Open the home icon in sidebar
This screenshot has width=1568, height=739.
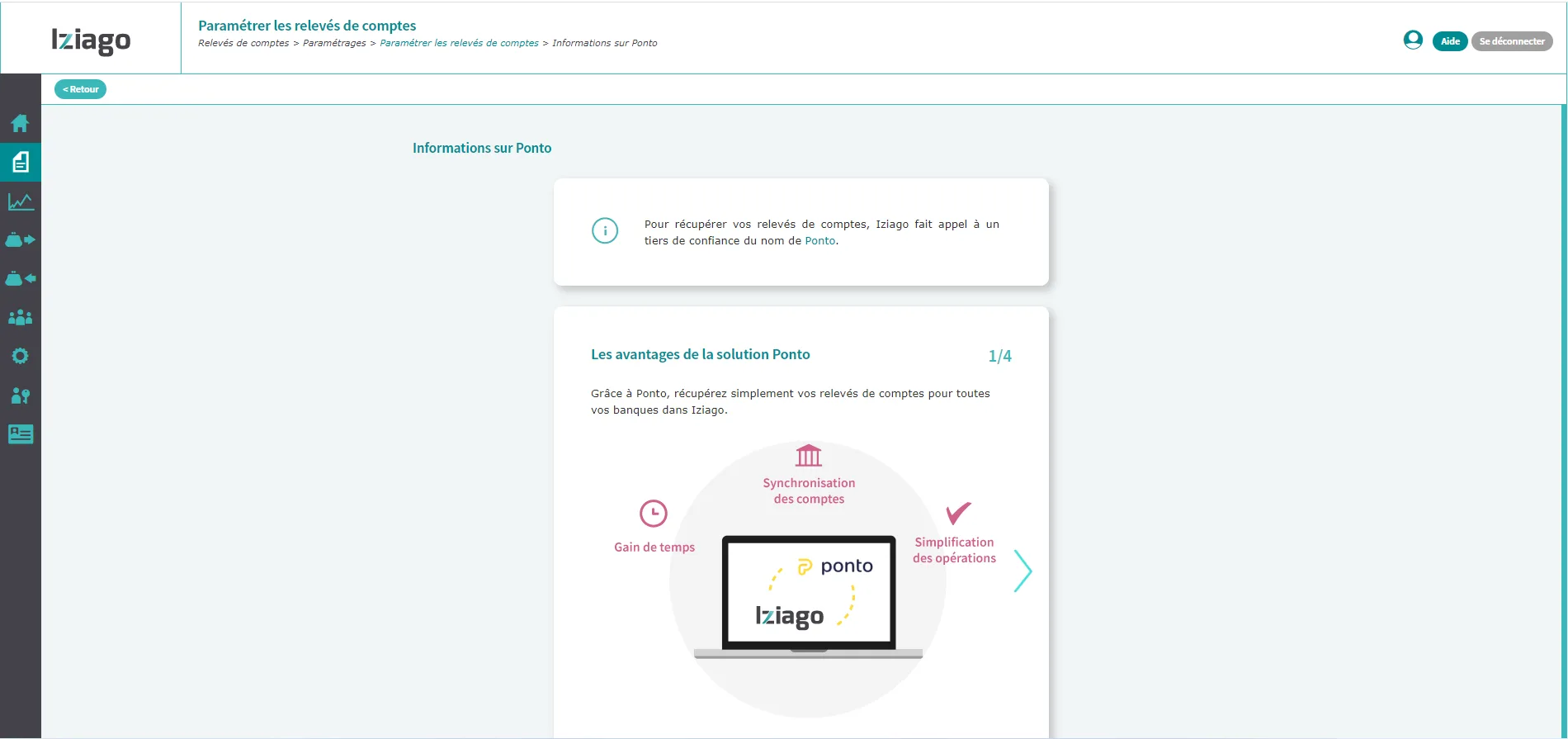pos(20,123)
